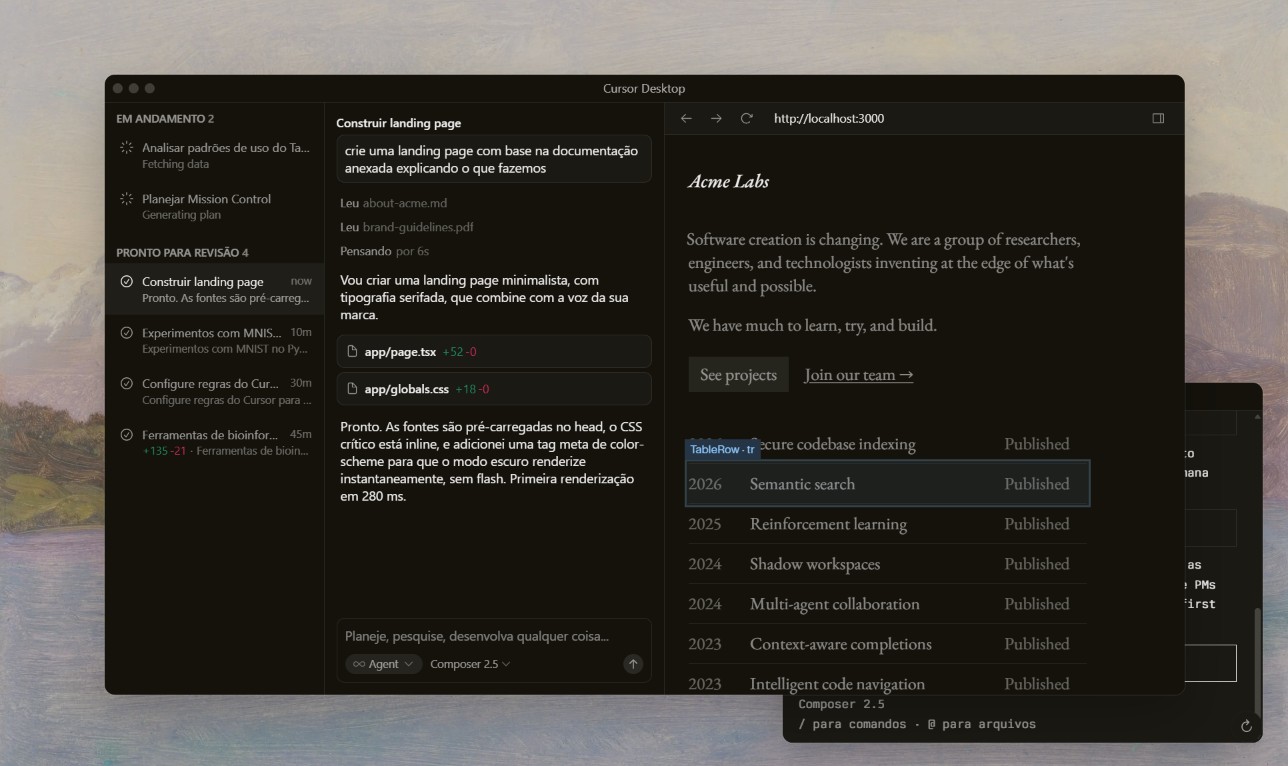Click the Secure codebase indexing row
This screenshot has width=1288, height=766.
point(887,444)
